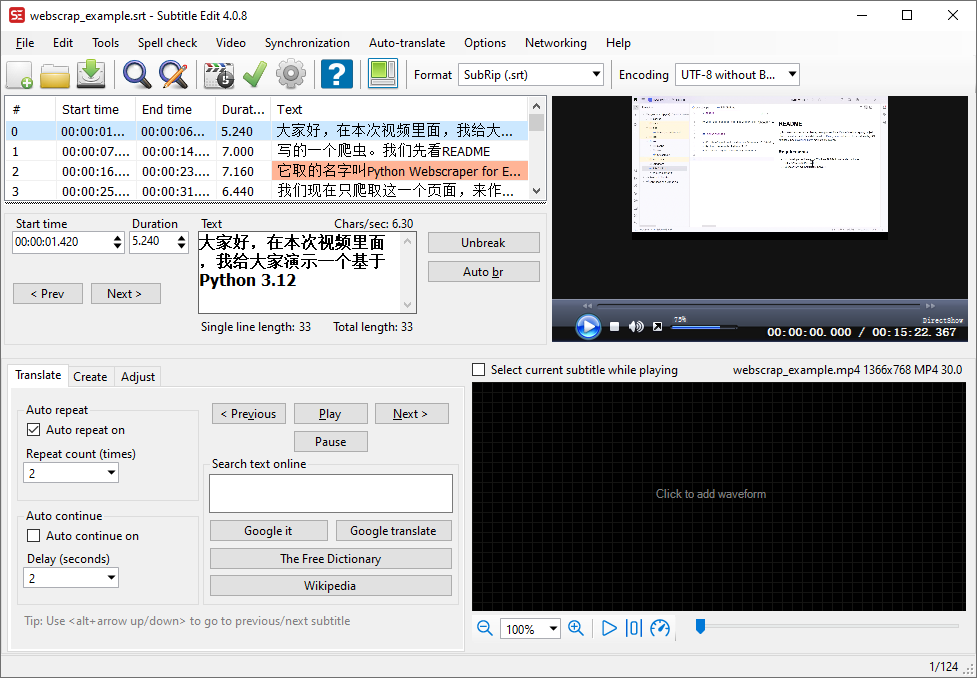Open Find using the magnifier toolbar icon
This screenshot has height=678, width=977.
(136, 74)
